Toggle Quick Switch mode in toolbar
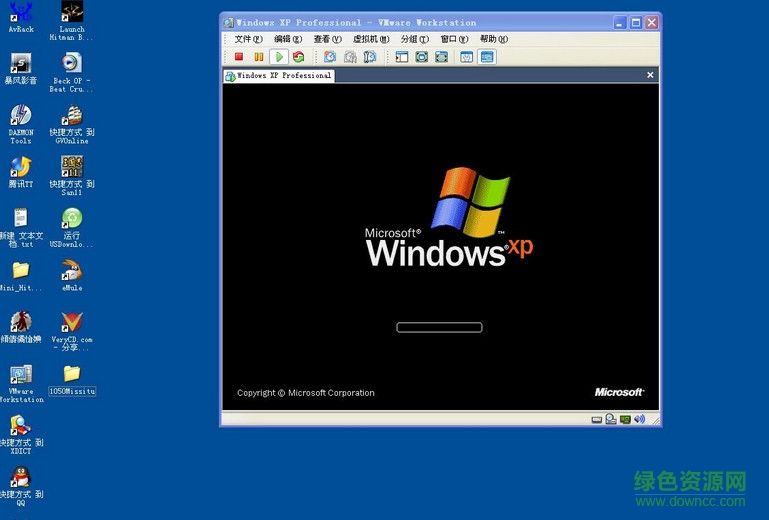The image size is (769, 520). coord(441,57)
